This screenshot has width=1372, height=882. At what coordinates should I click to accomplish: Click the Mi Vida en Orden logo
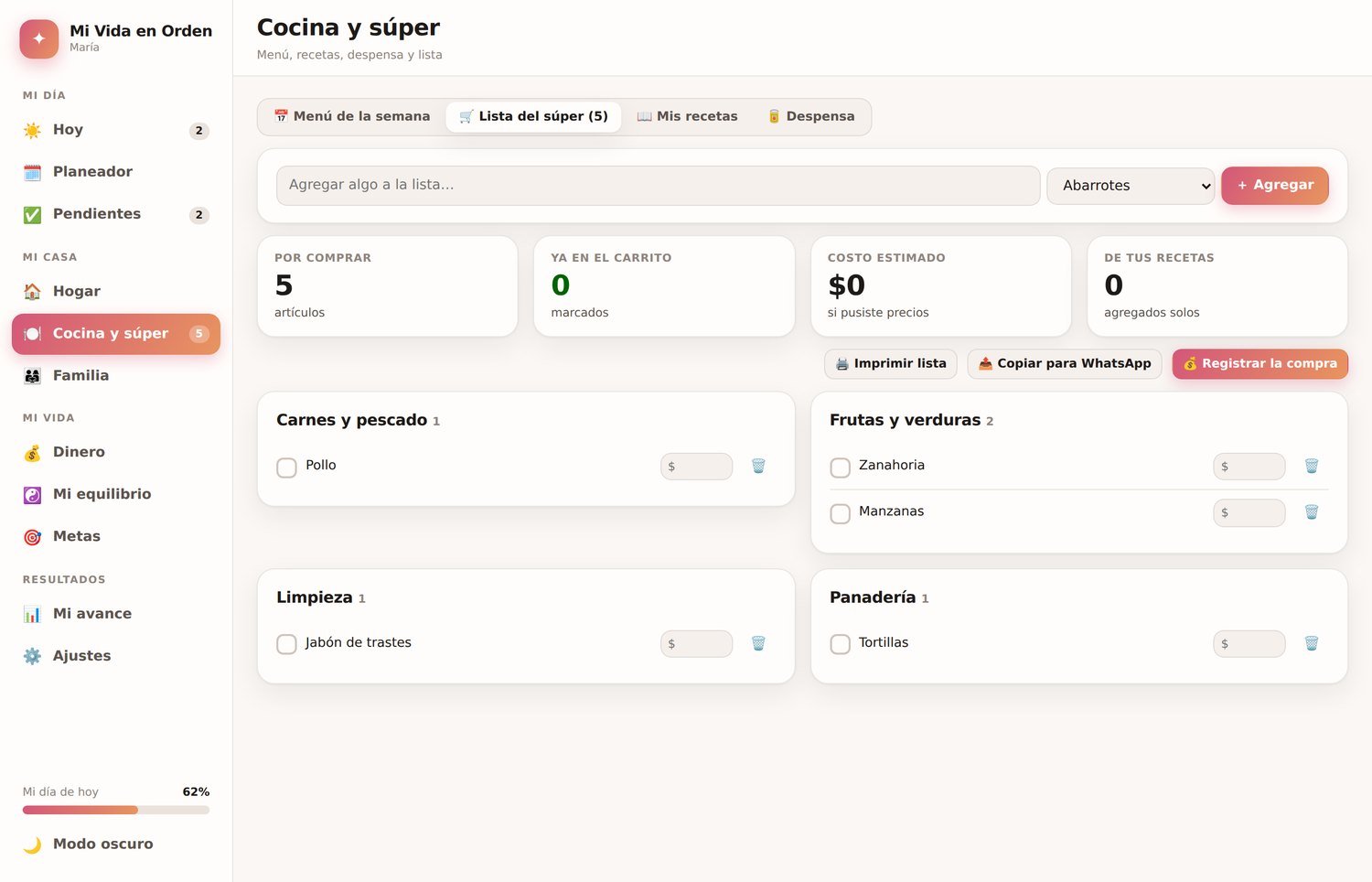tap(39, 39)
